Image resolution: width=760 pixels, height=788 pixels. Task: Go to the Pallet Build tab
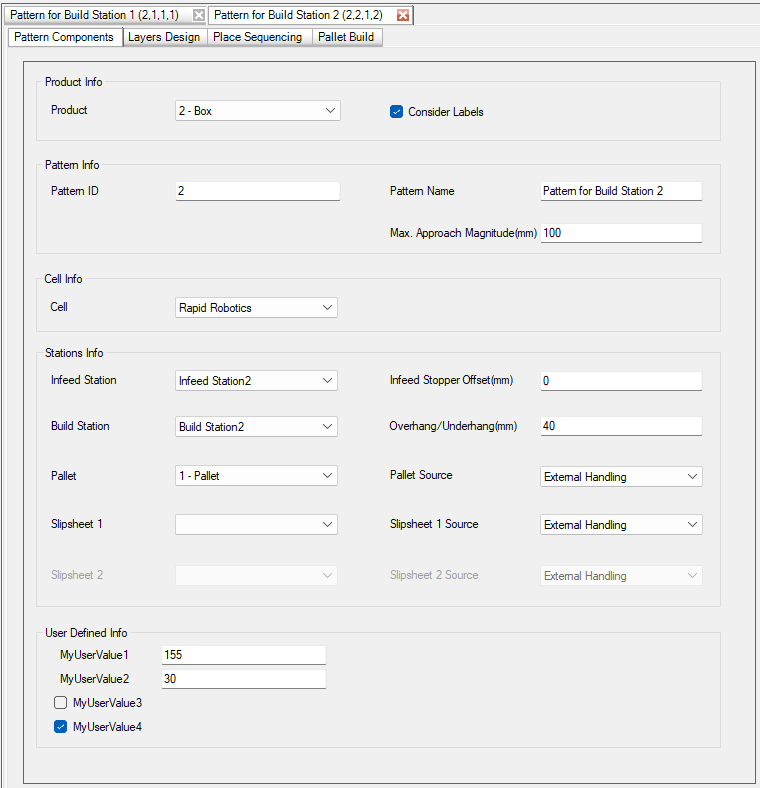click(346, 37)
